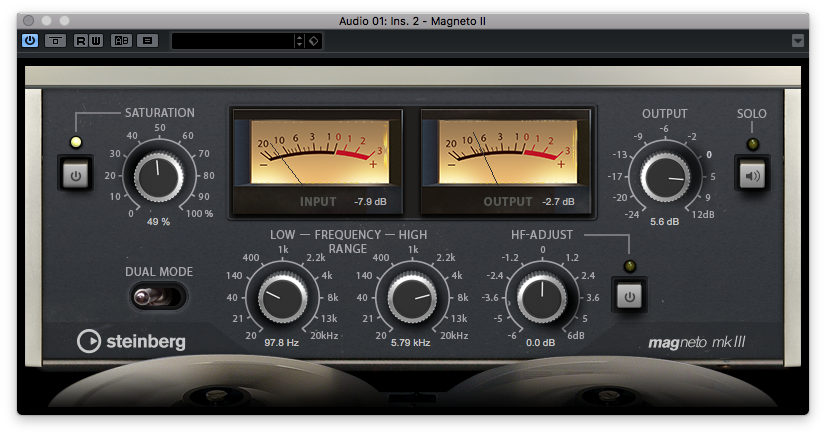Image resolution: width=826 pixels, height=436 pixels.
Task: Click the magneto mk III logo
Action: pos(696,342)
